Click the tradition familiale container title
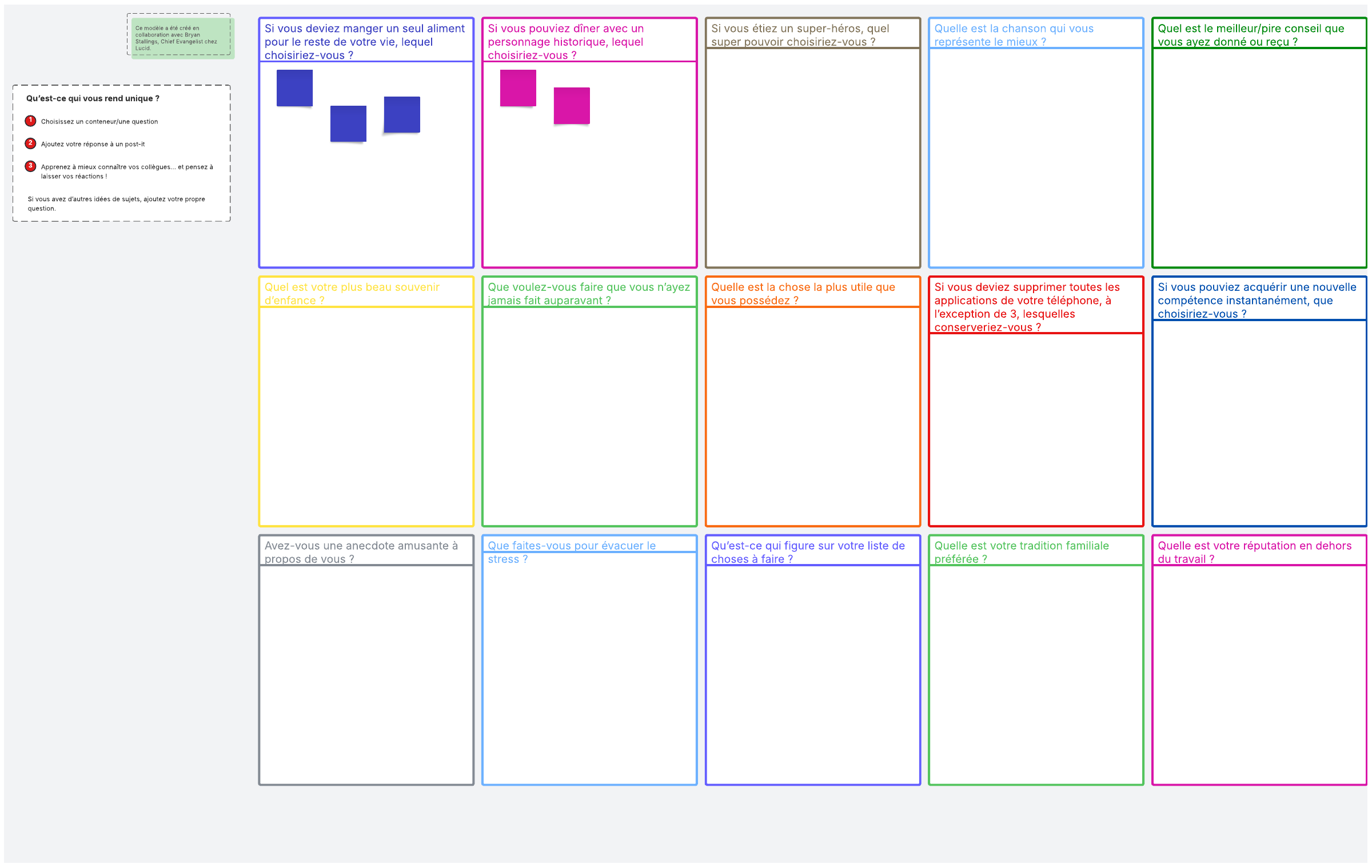This screenshot has height=868, width=1372. 1021,552
